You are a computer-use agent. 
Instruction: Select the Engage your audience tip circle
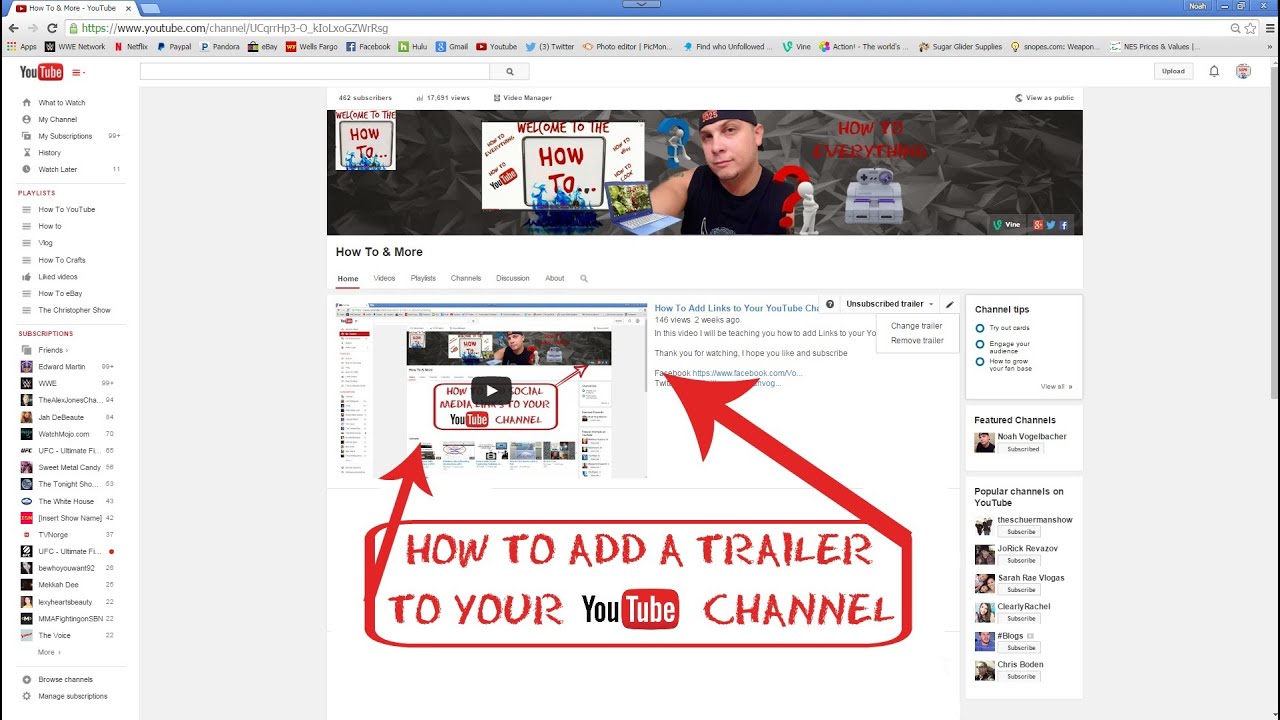980,344
